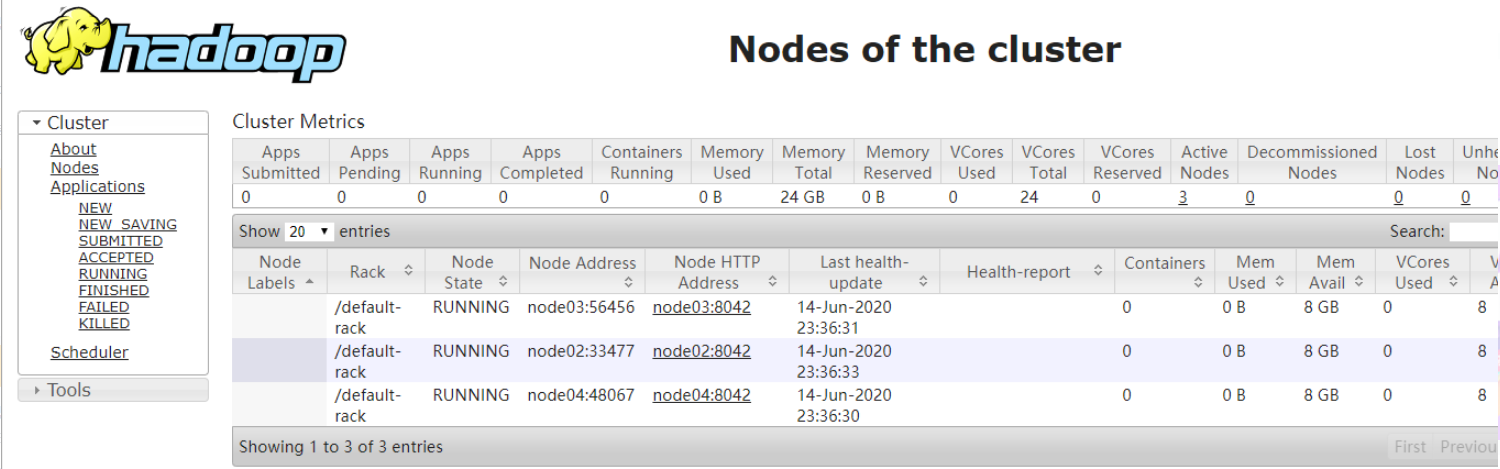Show FAILED applications list

[104, 307]
